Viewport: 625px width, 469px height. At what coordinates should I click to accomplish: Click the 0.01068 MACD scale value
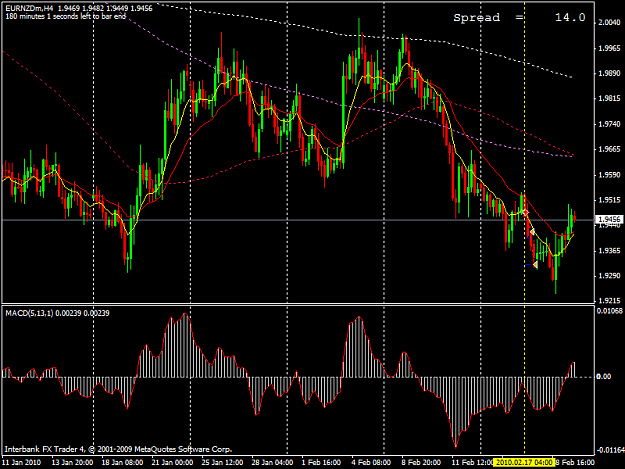tap(609, 311)
